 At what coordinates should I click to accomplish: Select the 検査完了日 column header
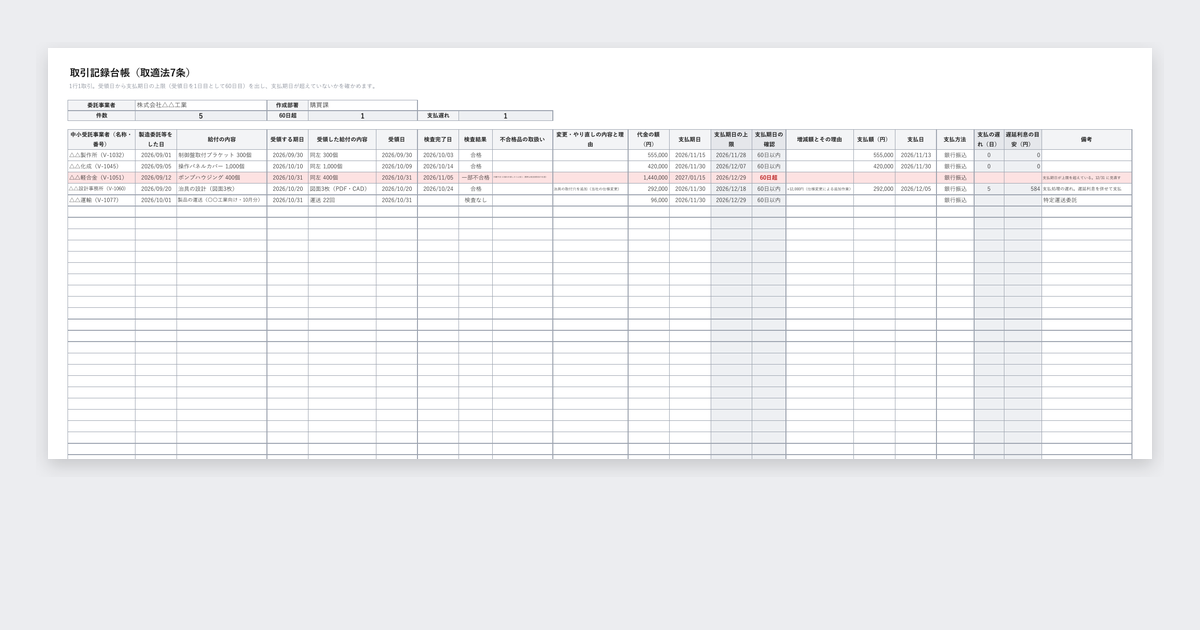point(438,139)
